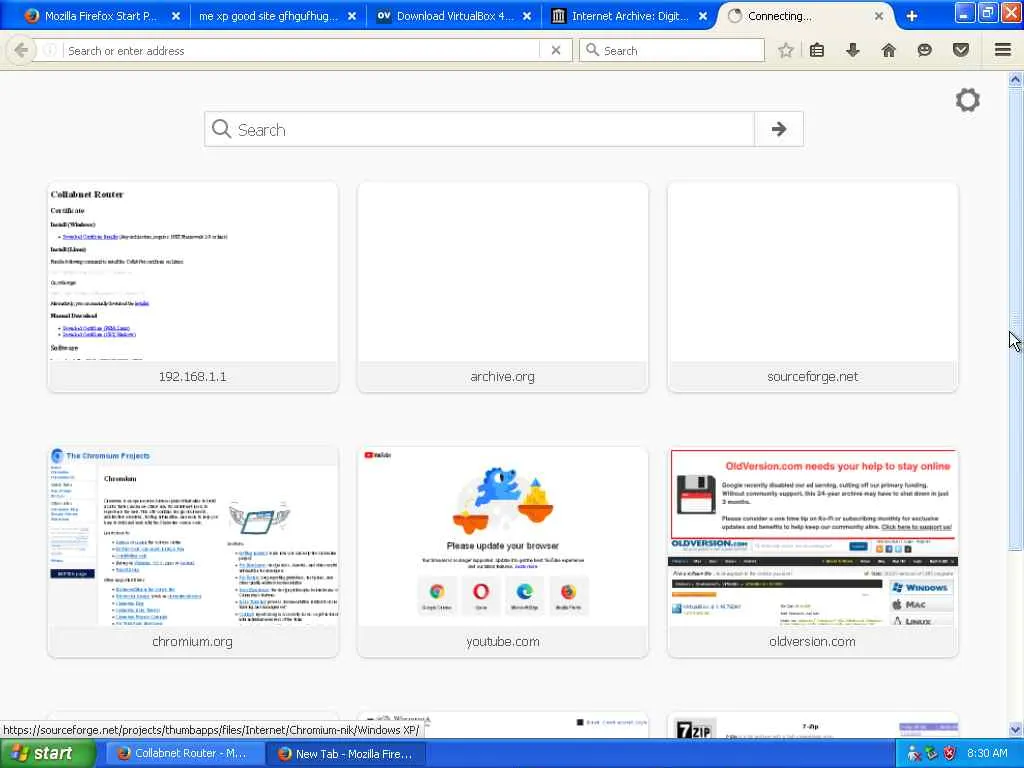Open the Firefox hamburger menu
This screenshot has width=1024, height=768.
point(1002,50)
